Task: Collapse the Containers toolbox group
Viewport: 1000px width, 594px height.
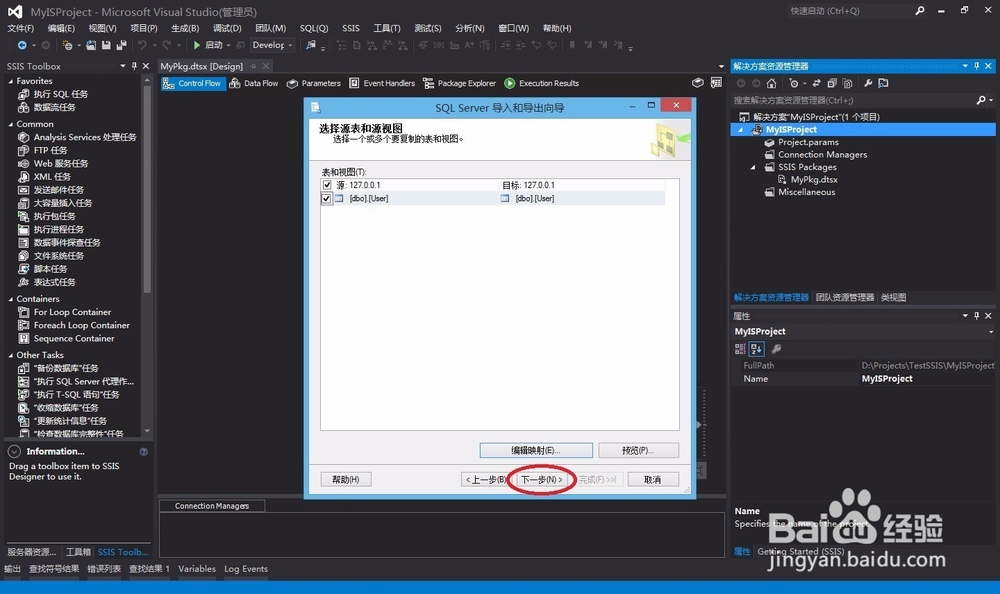Action: pyautogui.click(x=10, y=299)
